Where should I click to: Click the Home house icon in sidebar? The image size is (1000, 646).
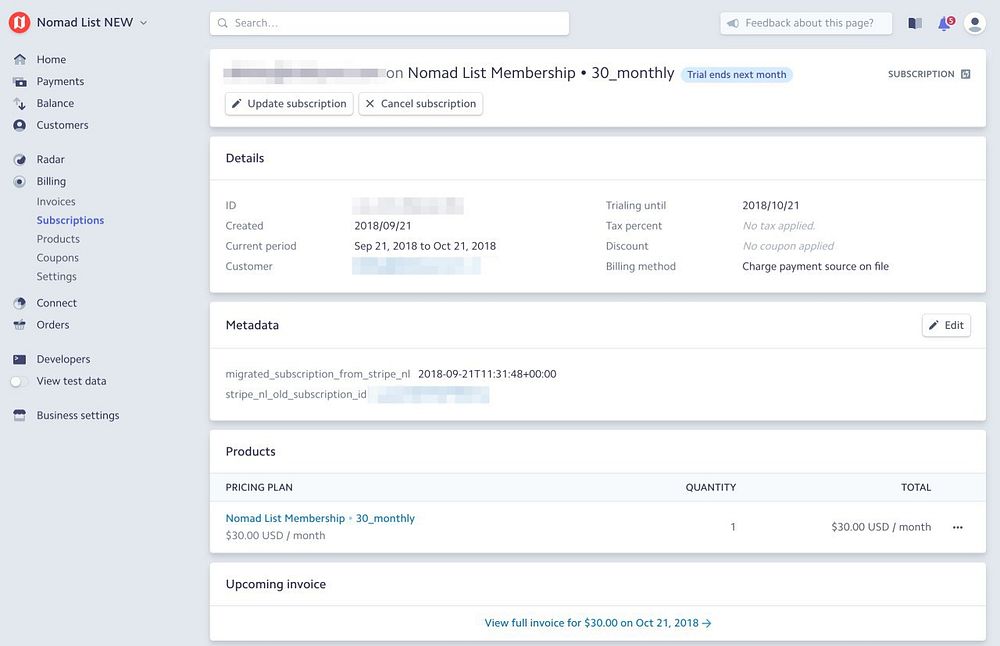click(20, 60)
